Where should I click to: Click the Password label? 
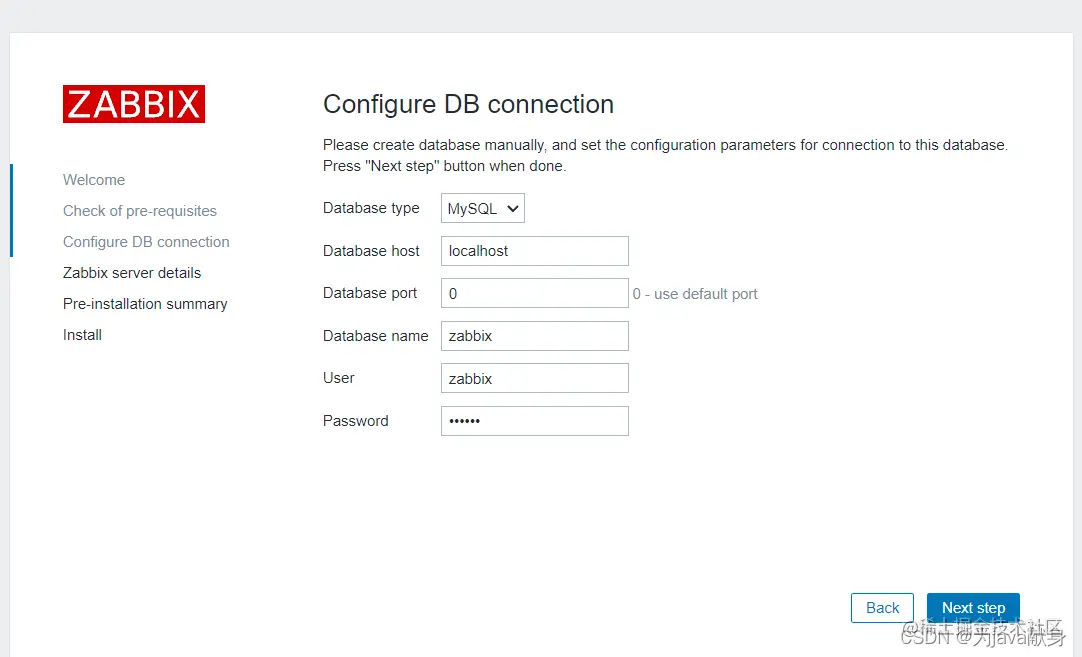(355, 421)
